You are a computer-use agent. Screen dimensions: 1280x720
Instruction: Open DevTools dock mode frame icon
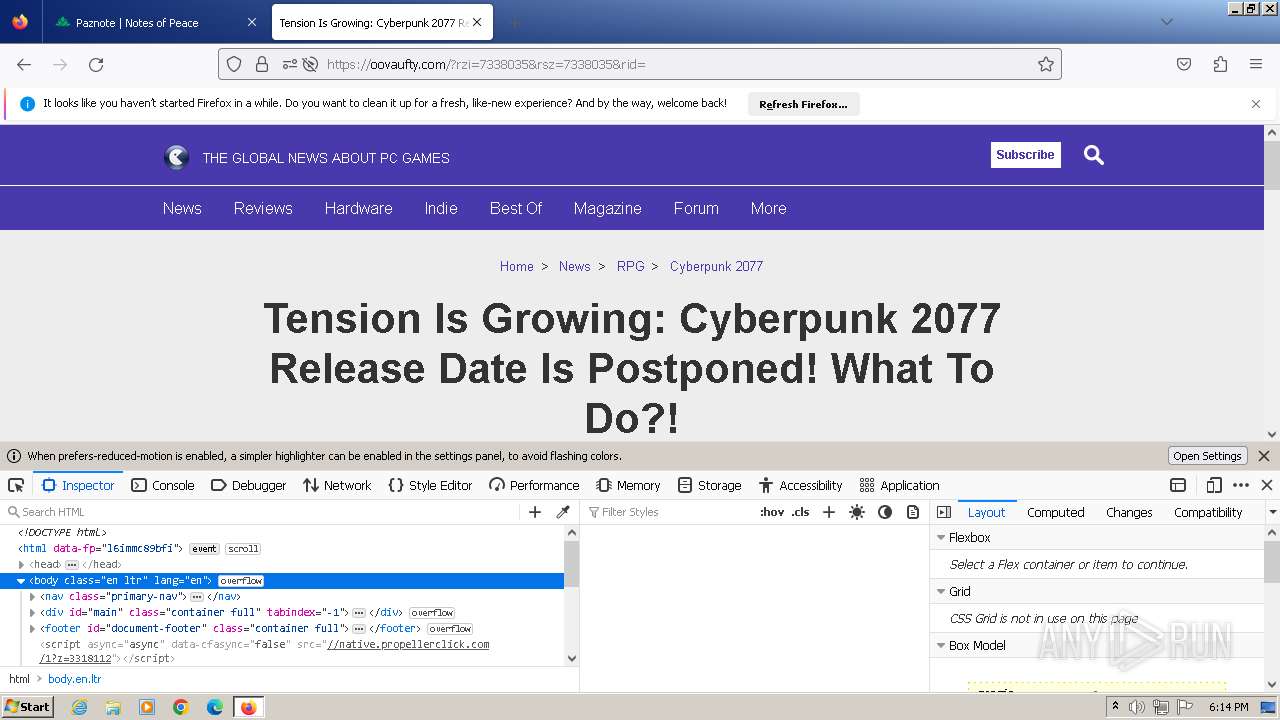click(1178, 485)
